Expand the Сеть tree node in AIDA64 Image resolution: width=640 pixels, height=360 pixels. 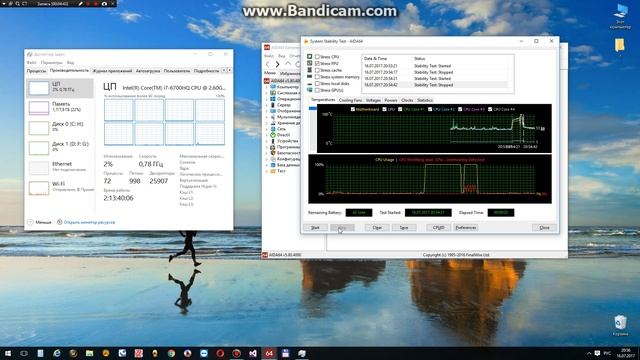coord(267,129)
